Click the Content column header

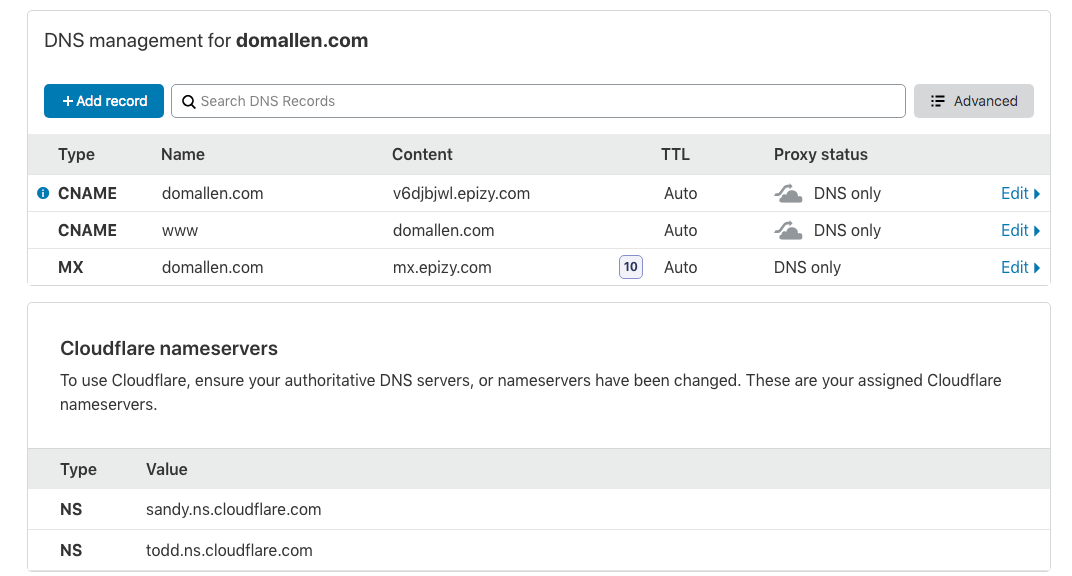click(422, 154)
